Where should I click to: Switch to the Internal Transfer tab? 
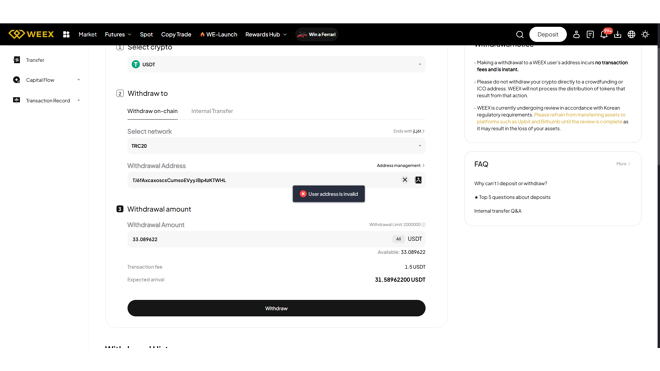pos(212,111)
